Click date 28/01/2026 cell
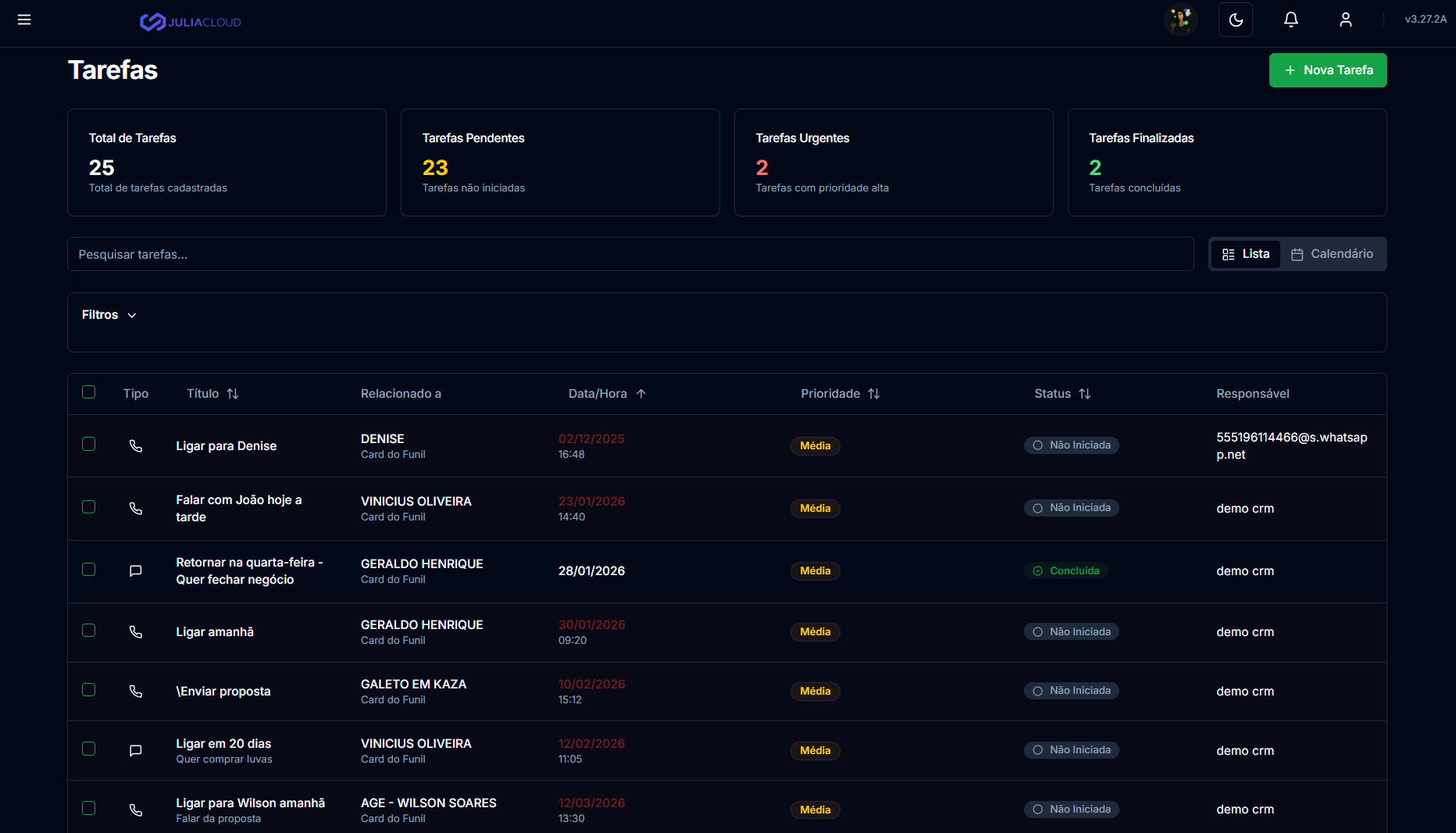Viewport: 1456px width, 833px height. click(591, 571)
